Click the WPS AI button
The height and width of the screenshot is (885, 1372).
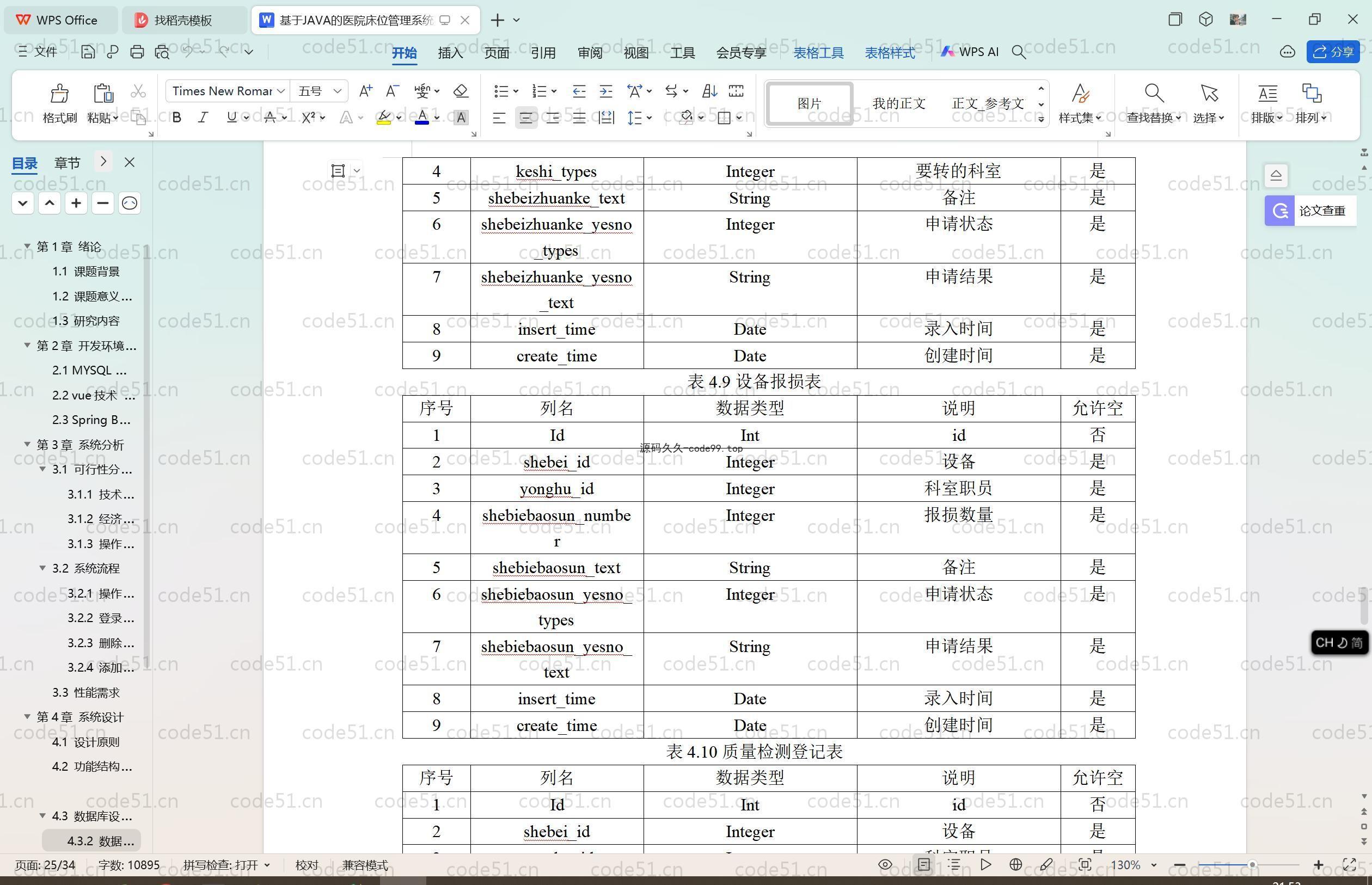click(970, 52)
